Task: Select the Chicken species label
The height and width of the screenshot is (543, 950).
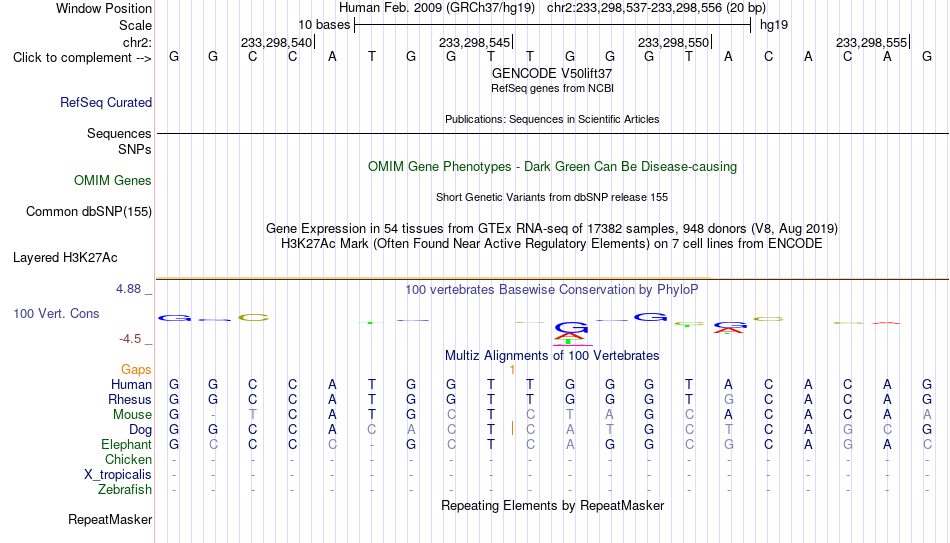Action: 128,459
